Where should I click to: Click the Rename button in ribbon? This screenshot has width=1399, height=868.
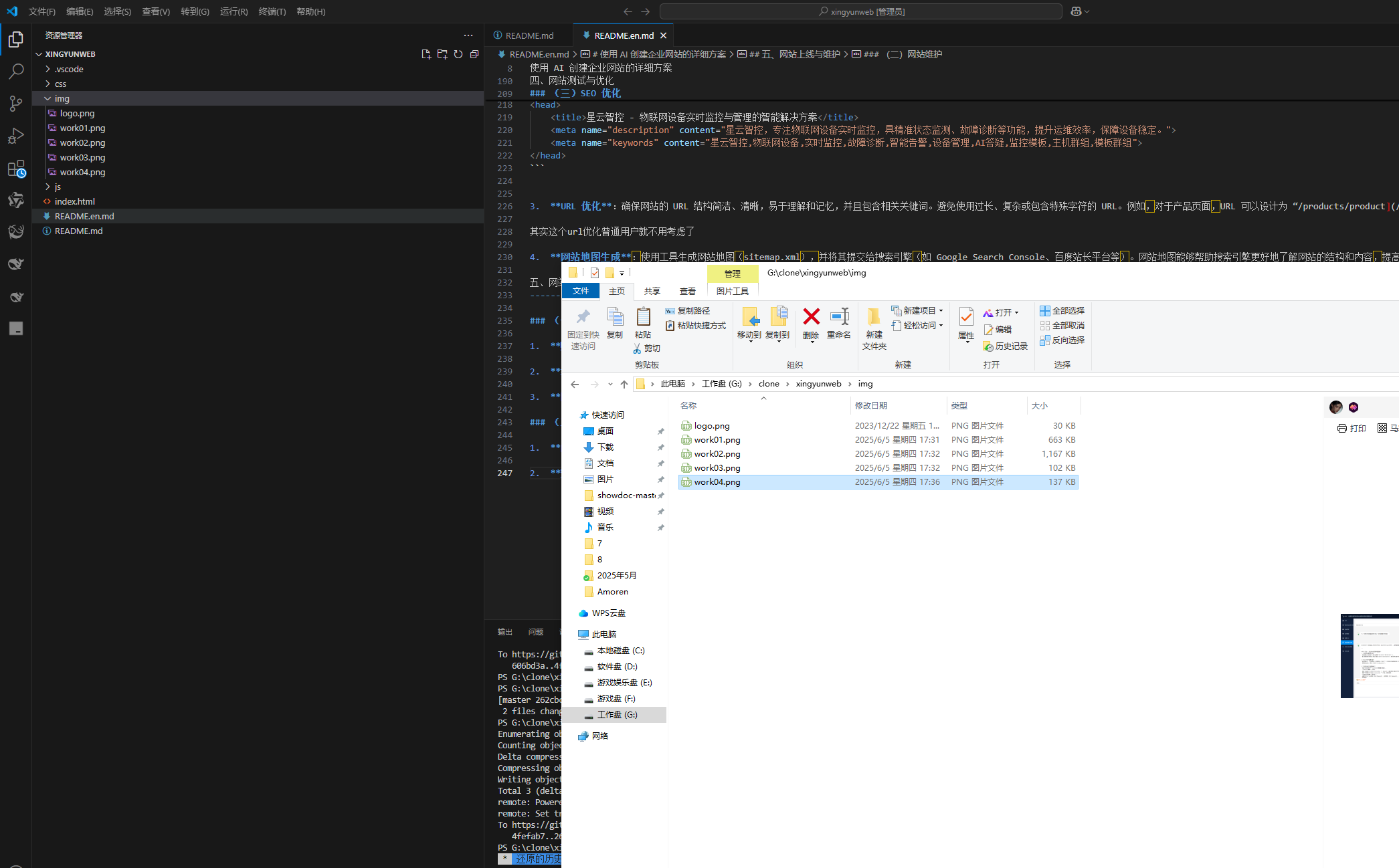[x=839, y=323]
